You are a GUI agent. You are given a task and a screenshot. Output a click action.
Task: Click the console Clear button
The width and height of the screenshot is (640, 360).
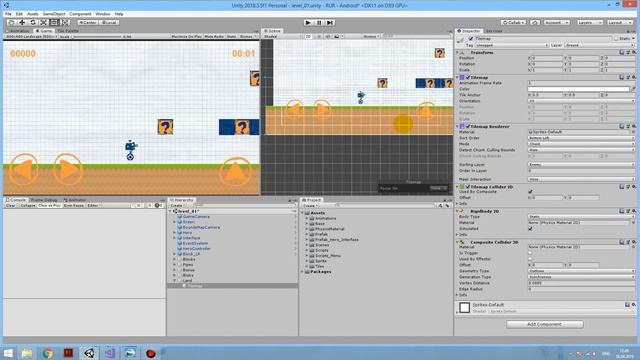click(x=11, y=205)
